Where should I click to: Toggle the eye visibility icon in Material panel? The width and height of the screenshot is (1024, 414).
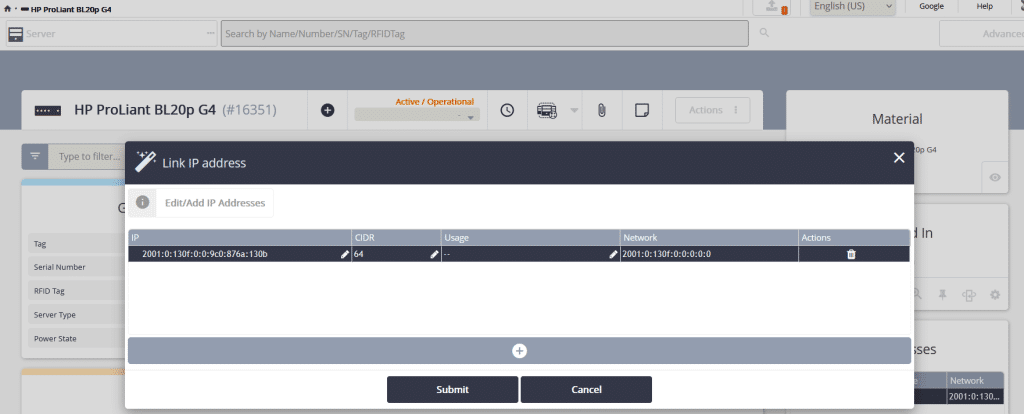pyautogui.click(x=994, y=177)
